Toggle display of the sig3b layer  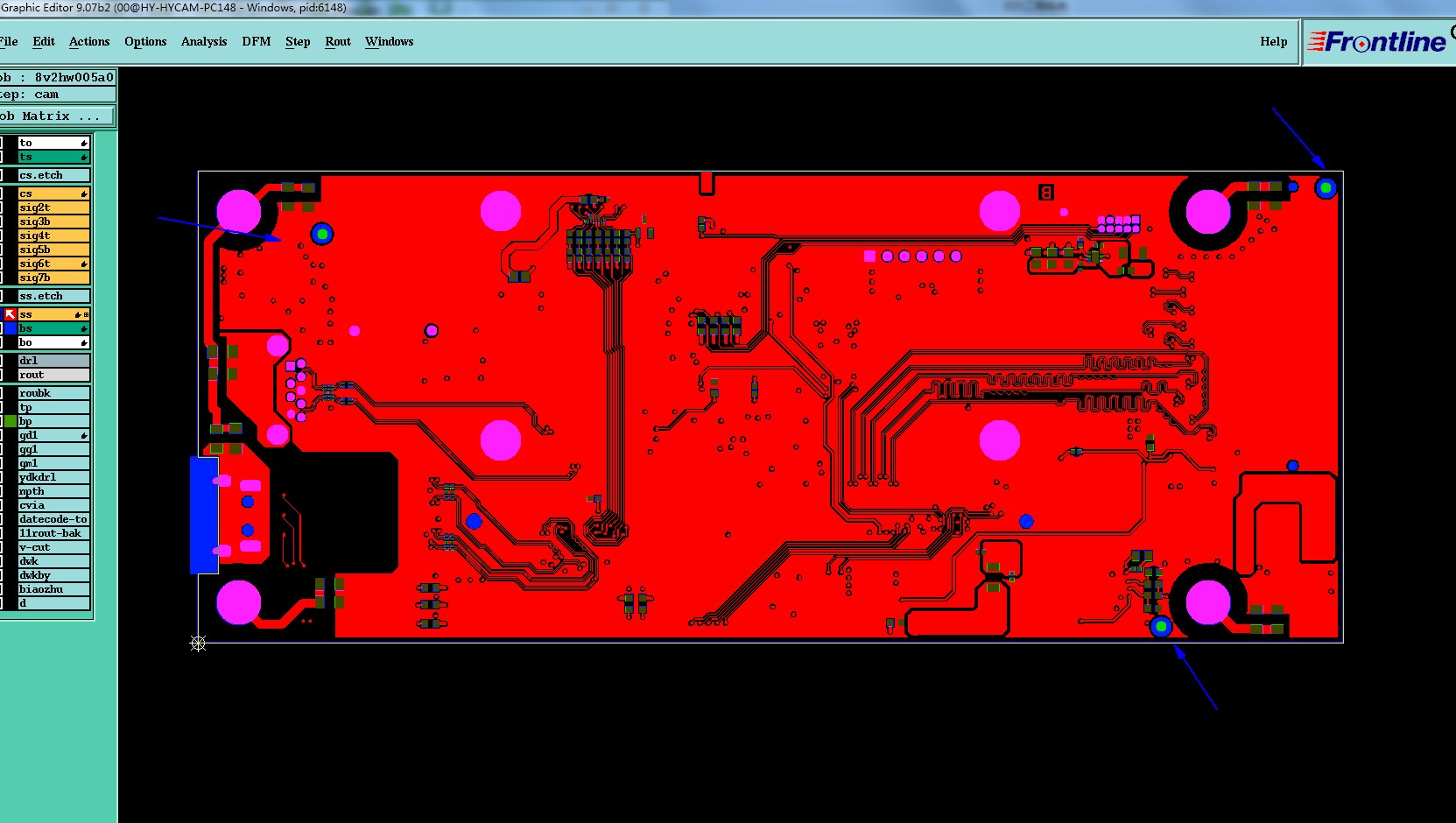click(54, 222)
